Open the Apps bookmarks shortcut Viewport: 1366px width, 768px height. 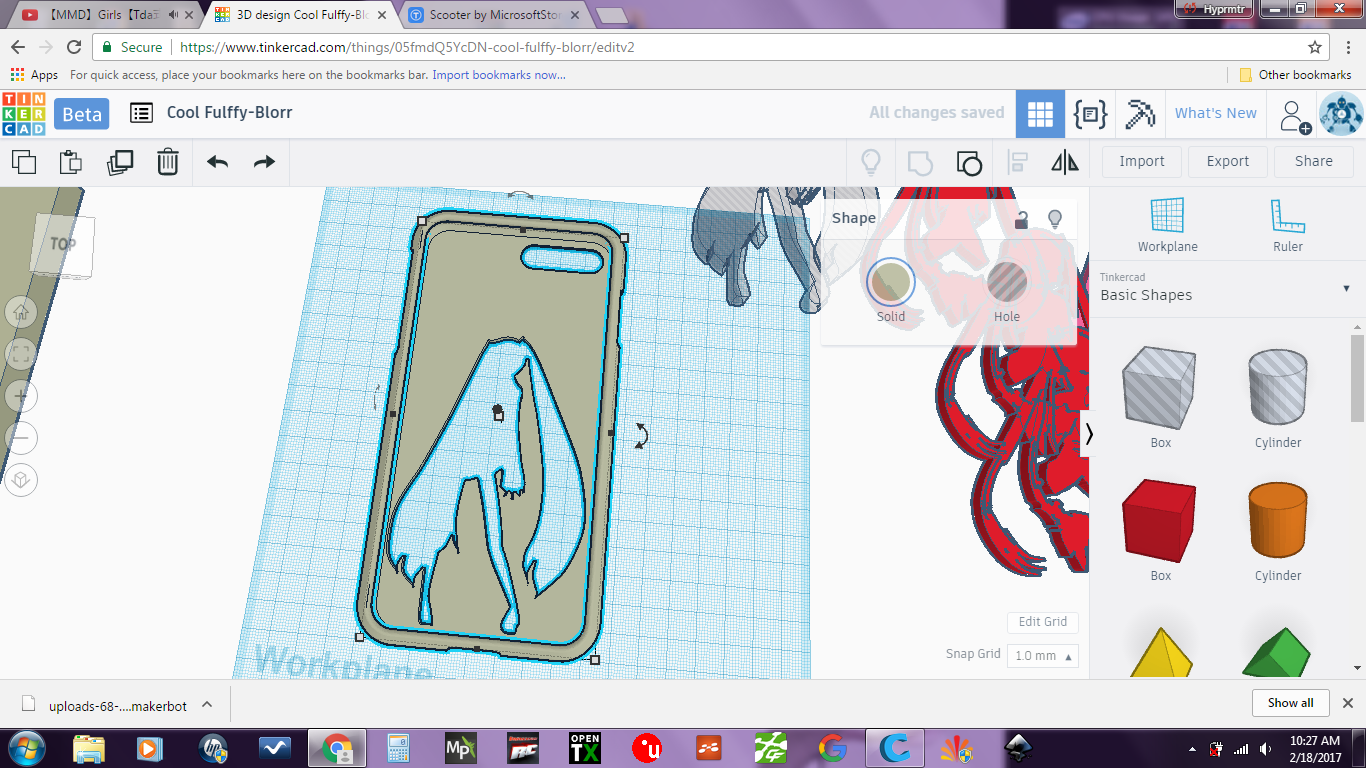tap(35, 75)
